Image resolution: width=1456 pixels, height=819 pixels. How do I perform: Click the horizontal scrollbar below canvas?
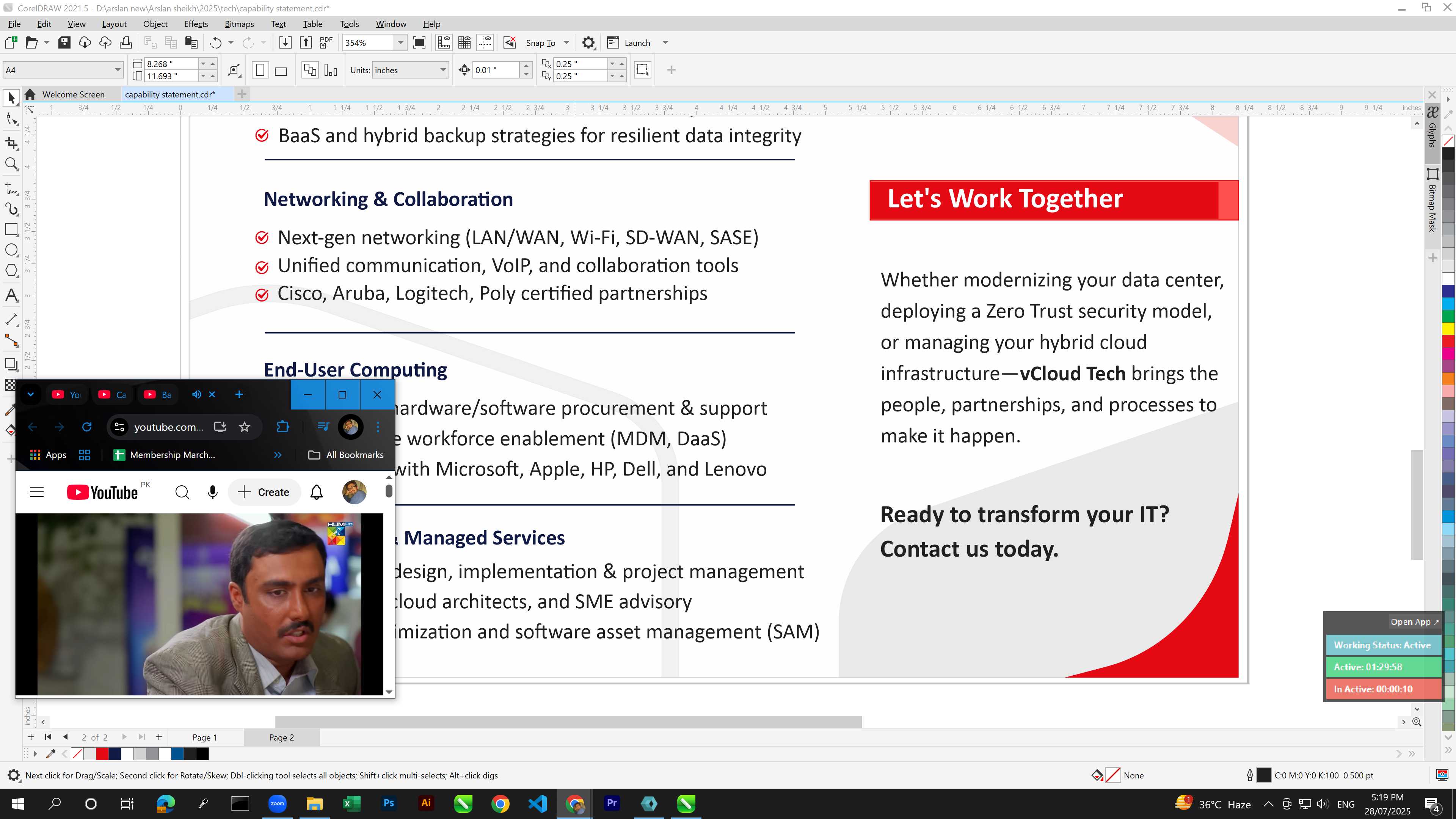click(x=568, y=722)
